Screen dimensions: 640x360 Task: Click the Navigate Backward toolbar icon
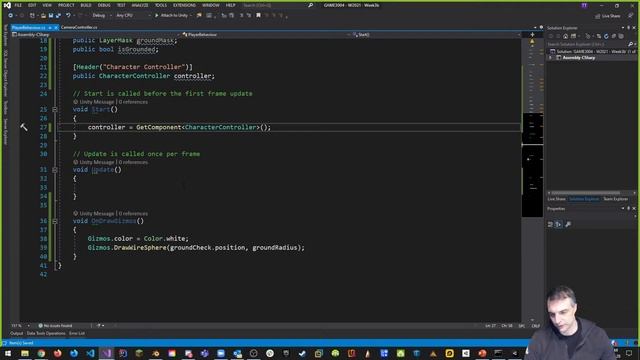pyautogui.click(x=11, y=16)
